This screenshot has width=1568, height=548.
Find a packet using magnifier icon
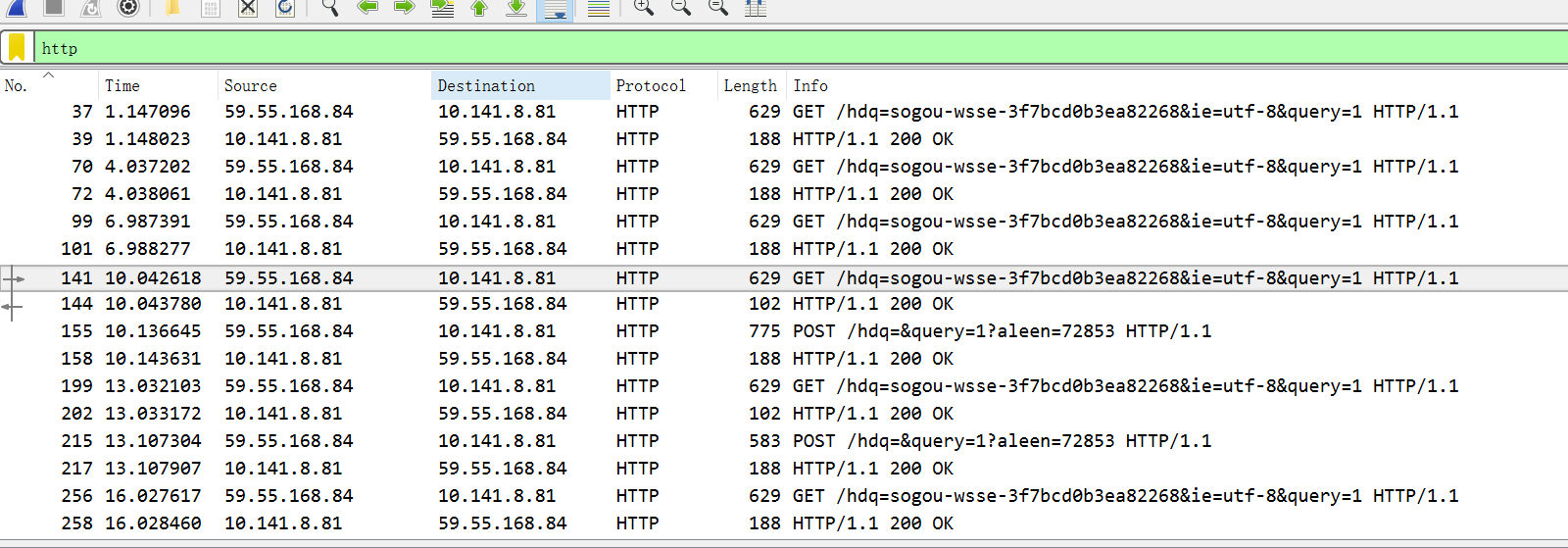click(330, 8)
